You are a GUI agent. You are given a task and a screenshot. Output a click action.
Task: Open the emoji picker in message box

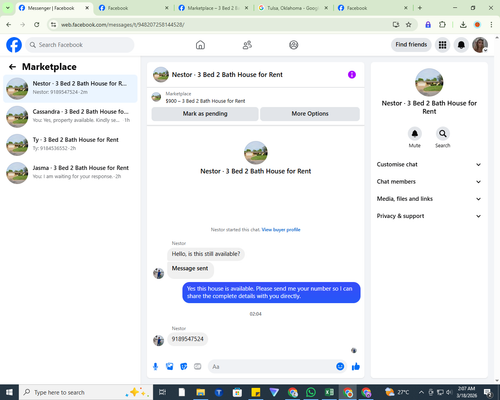coord(340,367)
